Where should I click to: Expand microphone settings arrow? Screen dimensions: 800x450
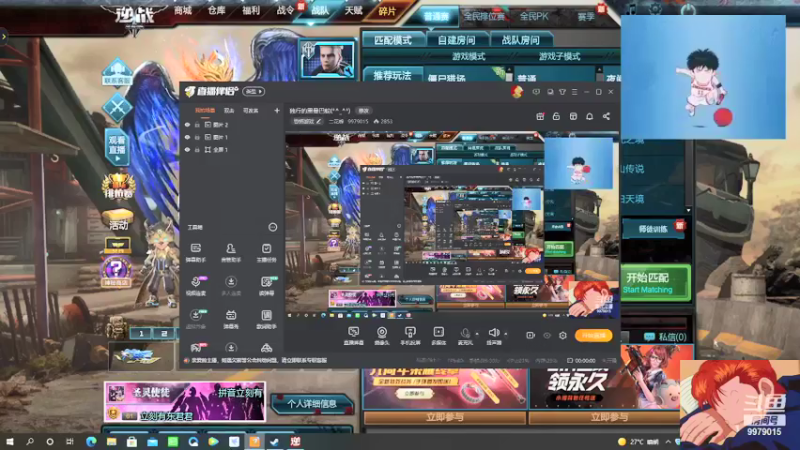[x=477, y=334]
